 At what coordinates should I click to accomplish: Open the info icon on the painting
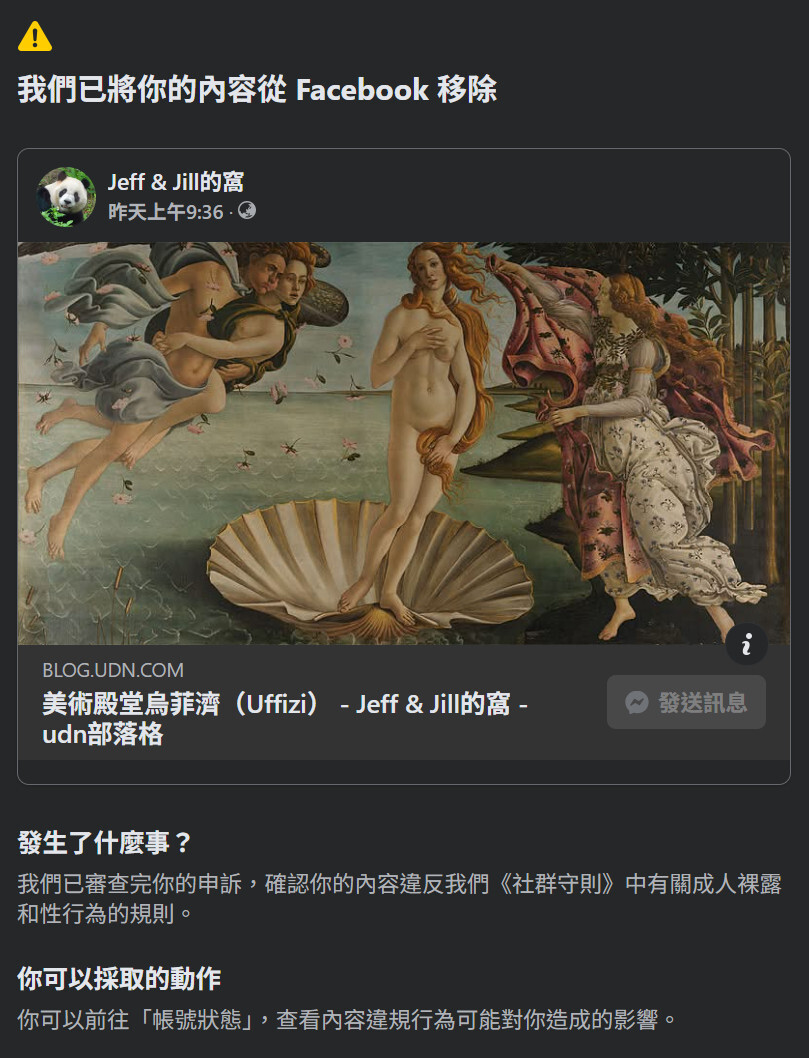[x=746, y=644]
